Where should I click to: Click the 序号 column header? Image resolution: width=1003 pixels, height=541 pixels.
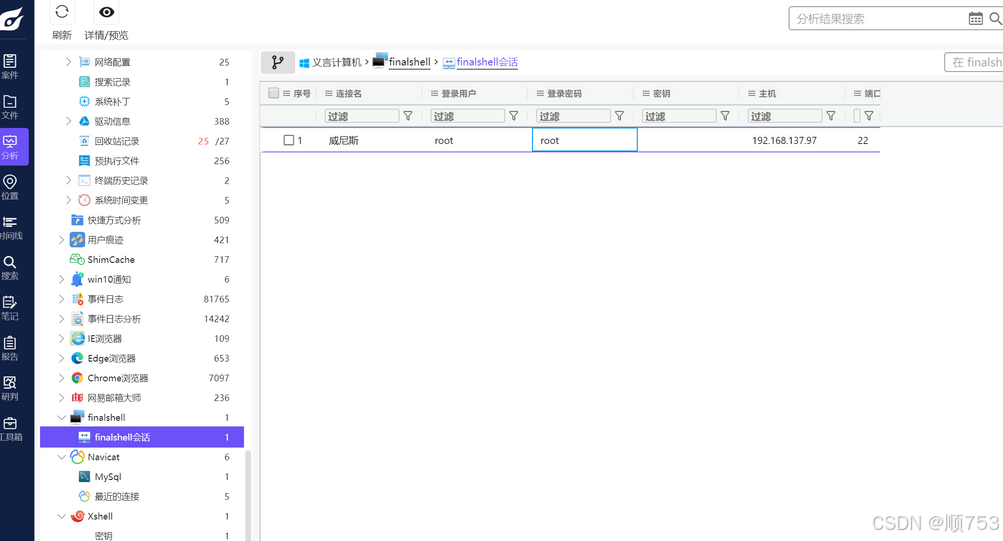[x=302, y=93]
